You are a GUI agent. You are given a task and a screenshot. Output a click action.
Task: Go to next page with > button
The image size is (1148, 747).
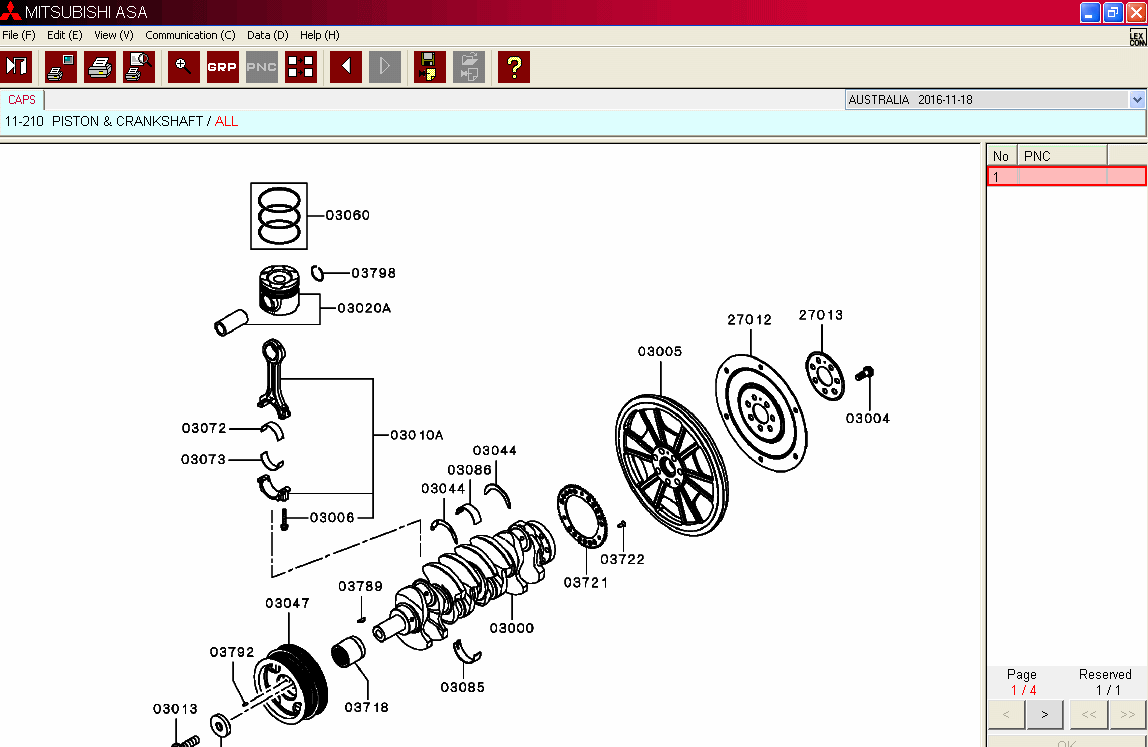click(1044, 714)
